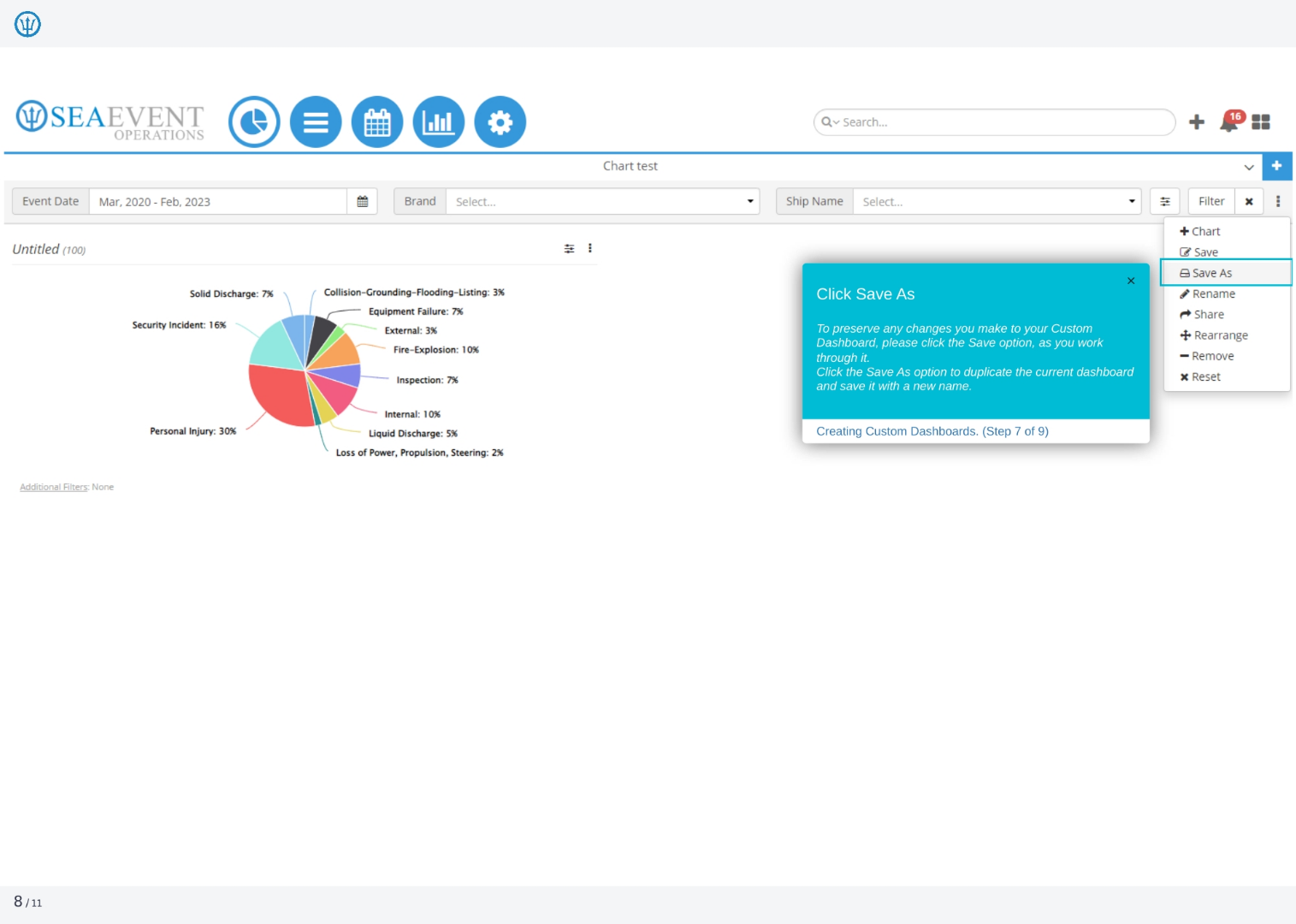Click the small trident icon in top bar
The height and width of the screenshot is (924, 1296).
click(27, 24)
